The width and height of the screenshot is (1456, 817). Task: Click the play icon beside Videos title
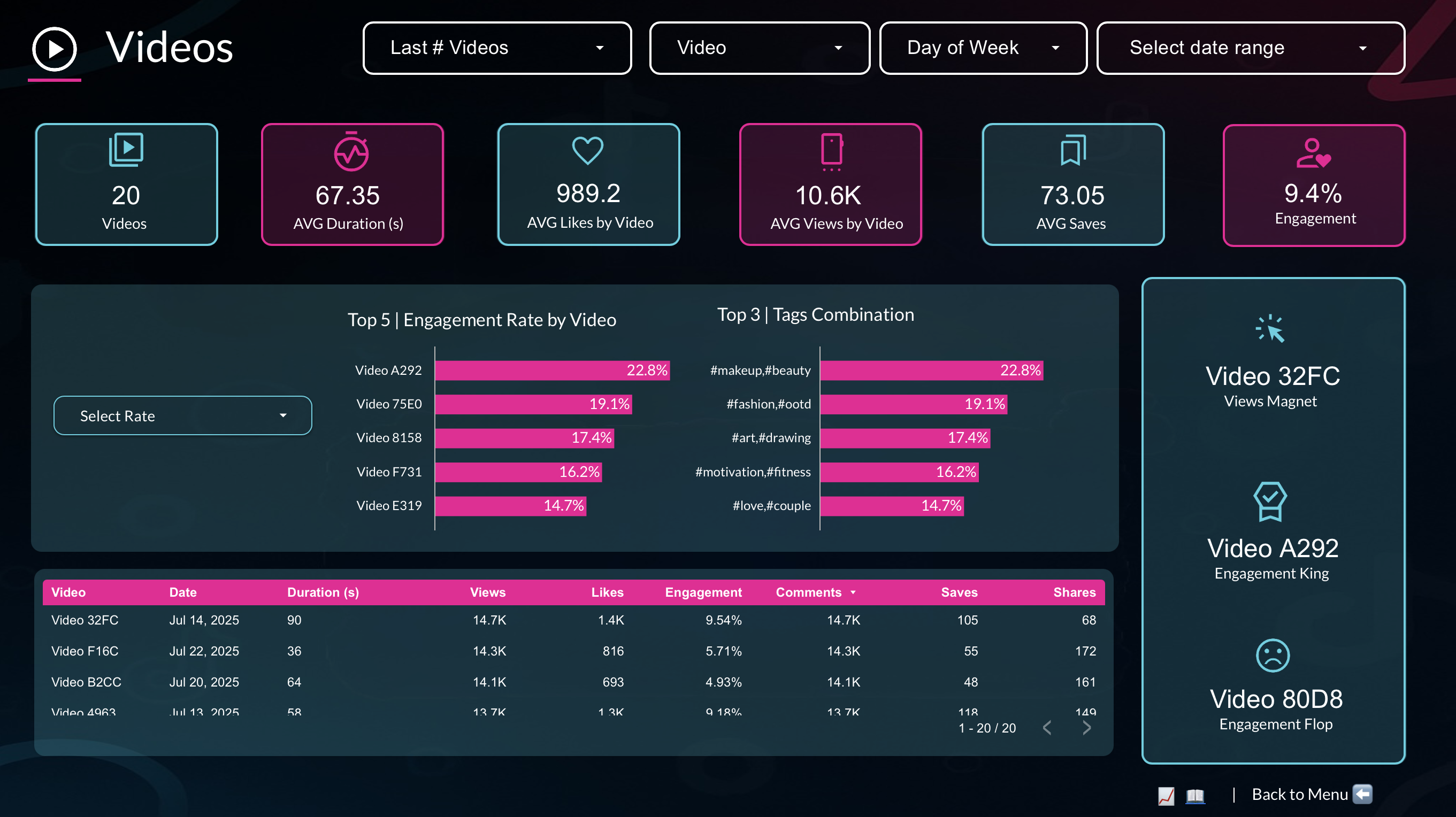(54, 49)
